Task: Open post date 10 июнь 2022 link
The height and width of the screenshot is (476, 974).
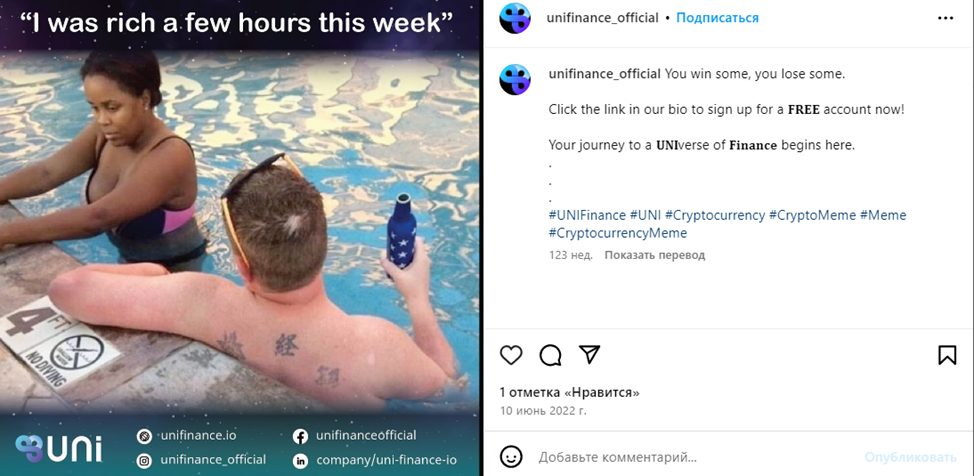Action: [543, 411]
